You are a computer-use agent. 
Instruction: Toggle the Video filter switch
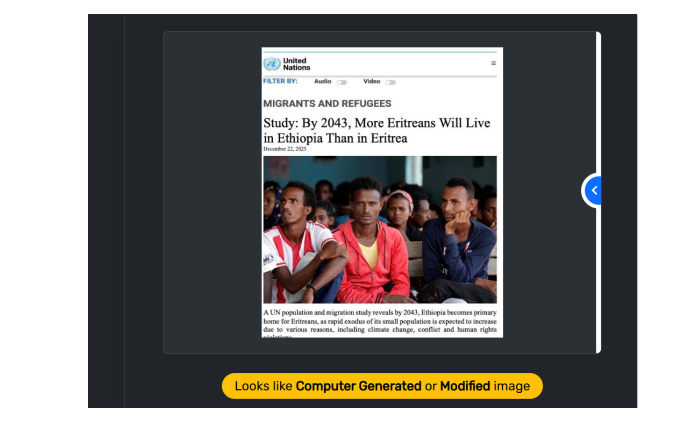coord(390,82)
